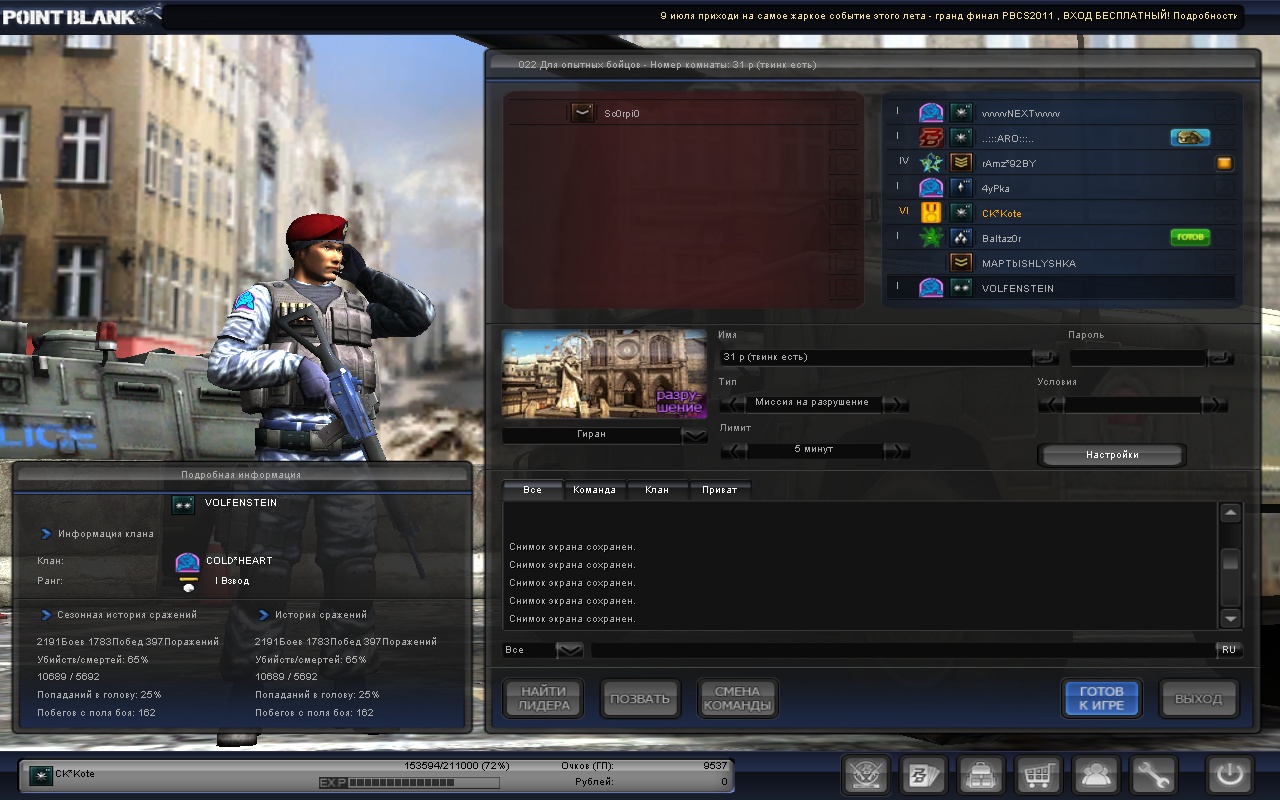This screenshot has height=800, width=1280.
Task: Click the Гиран map preview thumbnail
Action: click(x=604, y=374)
